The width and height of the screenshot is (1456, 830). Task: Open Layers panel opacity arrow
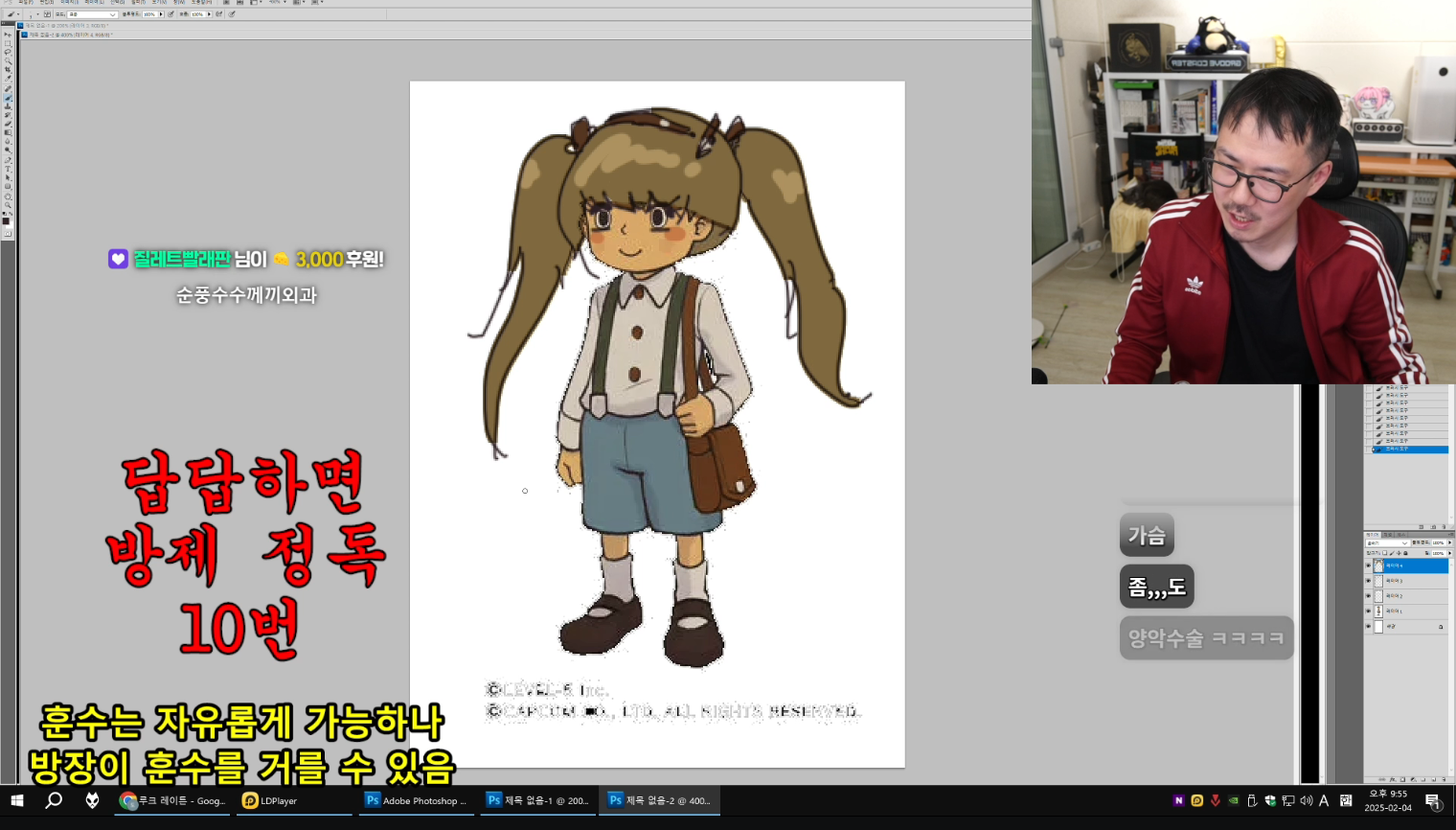[x=1449, y=542]
